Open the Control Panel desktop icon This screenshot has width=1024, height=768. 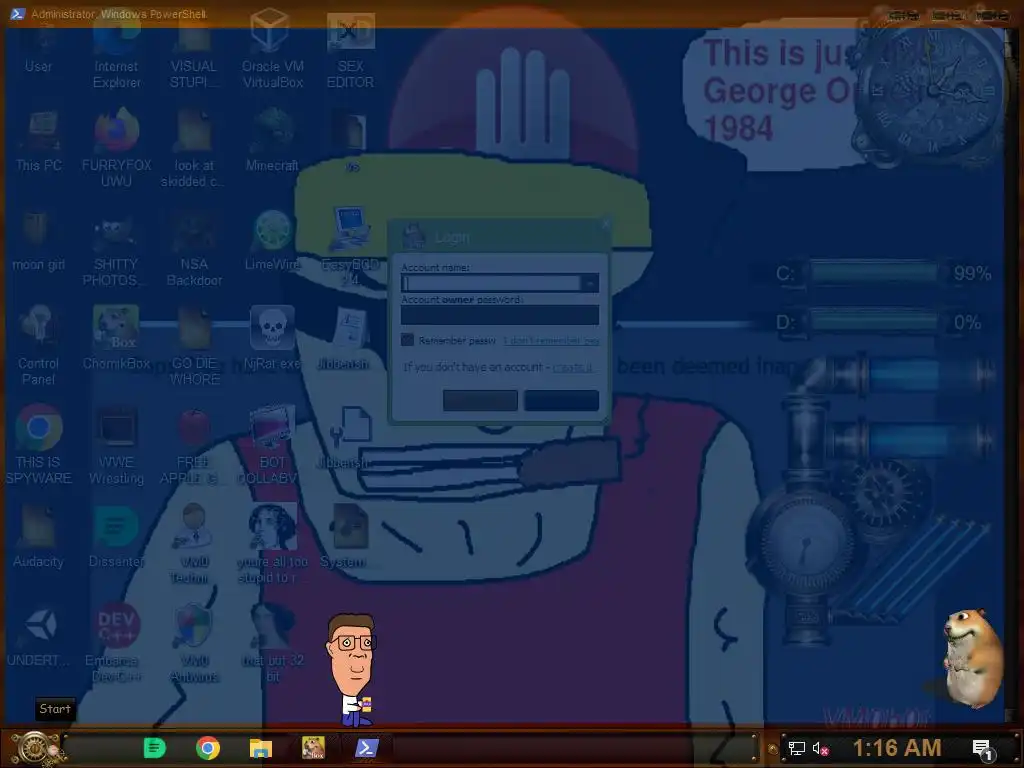pos(39,346)
